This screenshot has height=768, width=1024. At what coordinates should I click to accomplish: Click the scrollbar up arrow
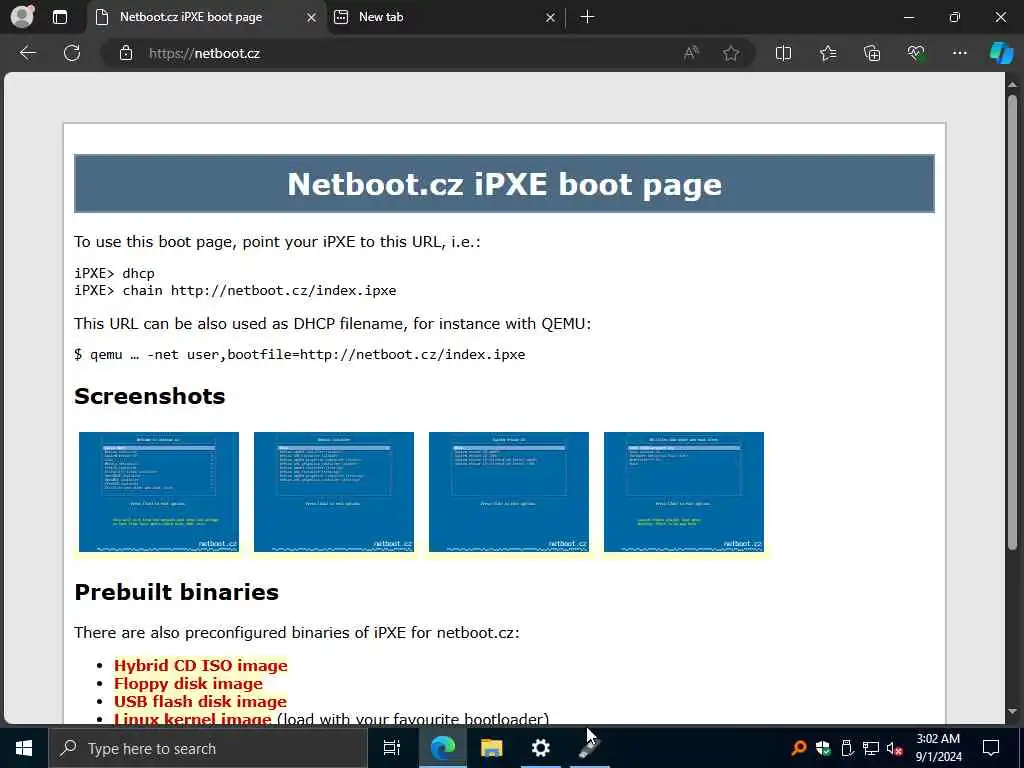point(1012,84)
